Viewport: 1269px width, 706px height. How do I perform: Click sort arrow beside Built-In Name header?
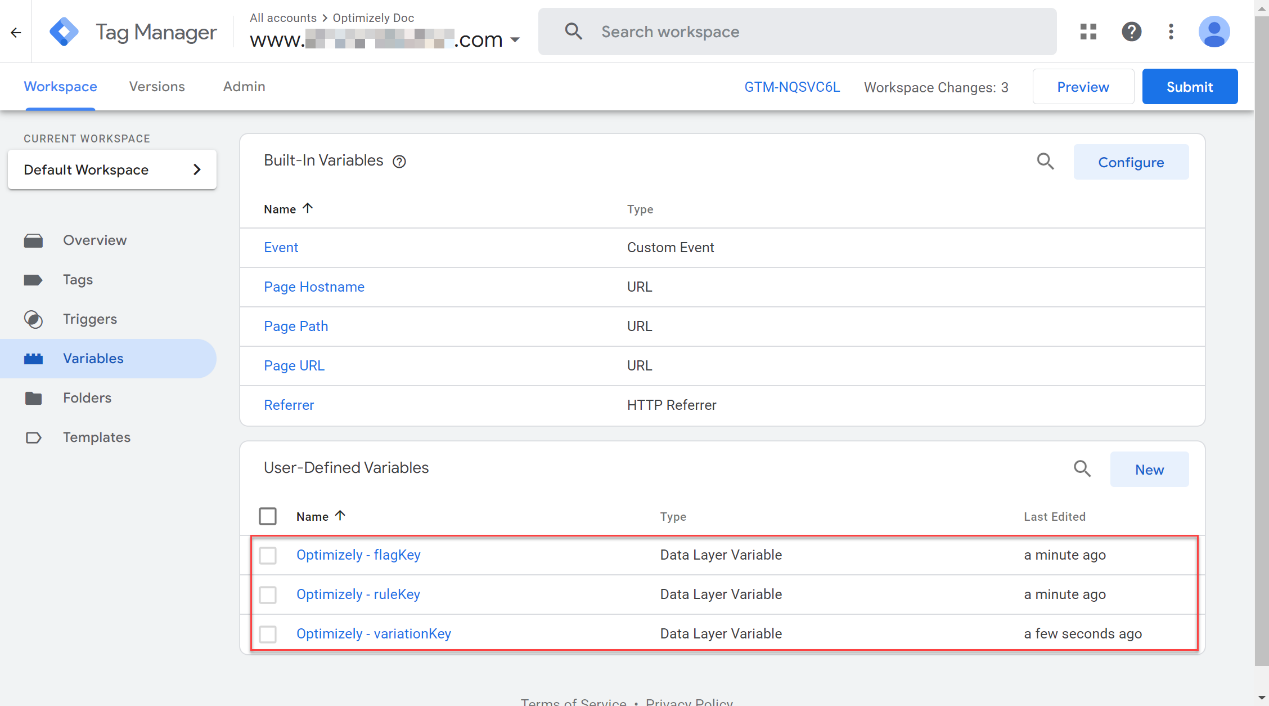[x=307, y=208]
